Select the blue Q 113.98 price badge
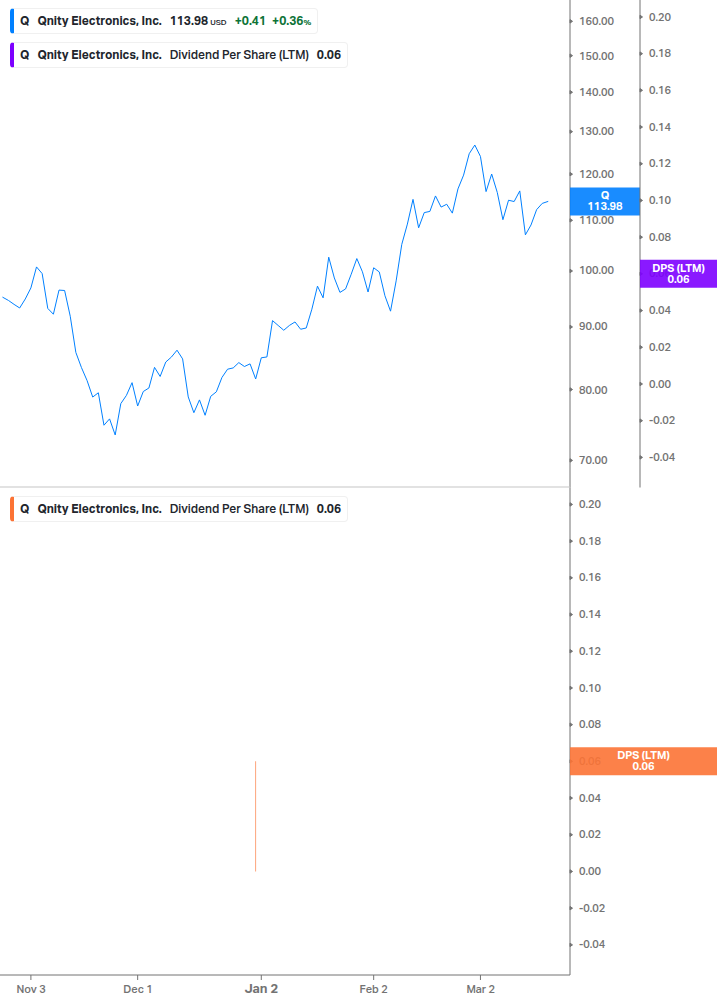 click(603, 201)
